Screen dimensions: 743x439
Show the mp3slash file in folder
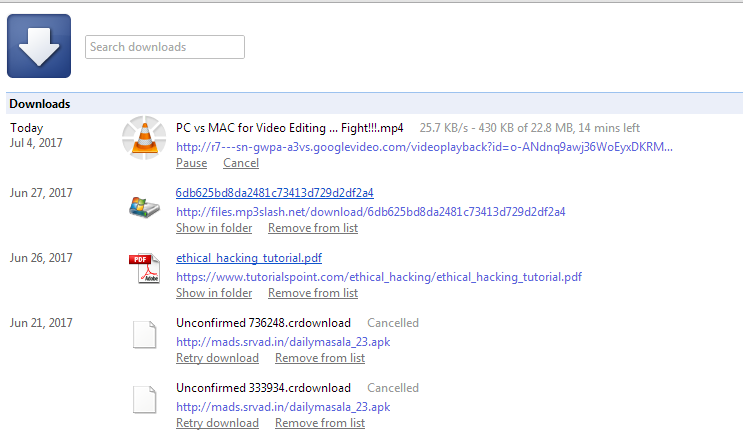214,228
